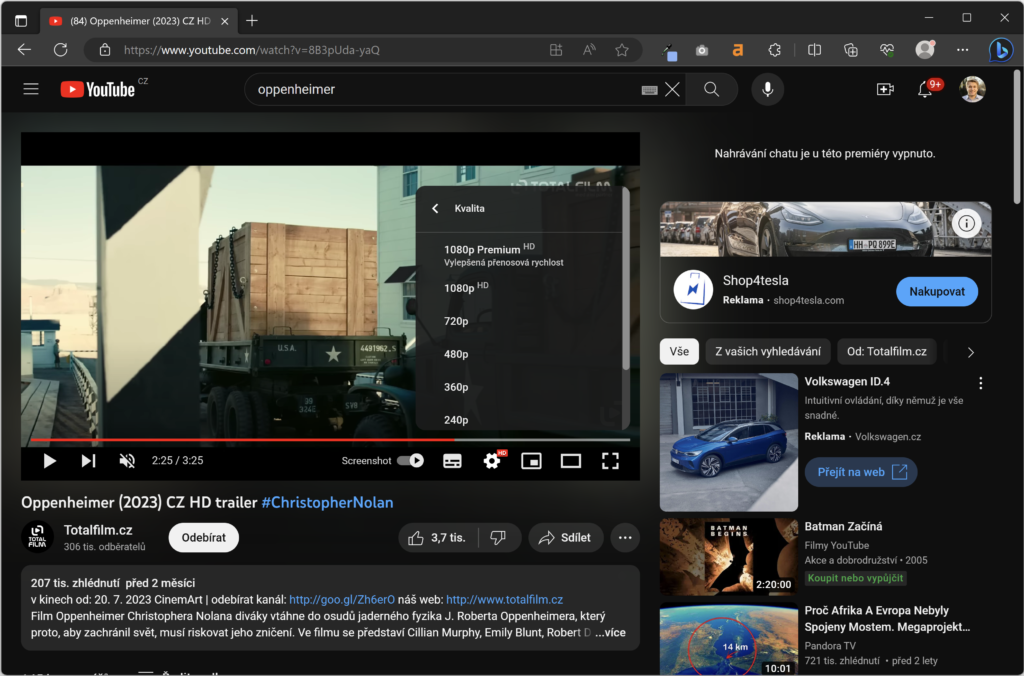Select the Od: Totalfilm.cz chip

click(886, 351)
